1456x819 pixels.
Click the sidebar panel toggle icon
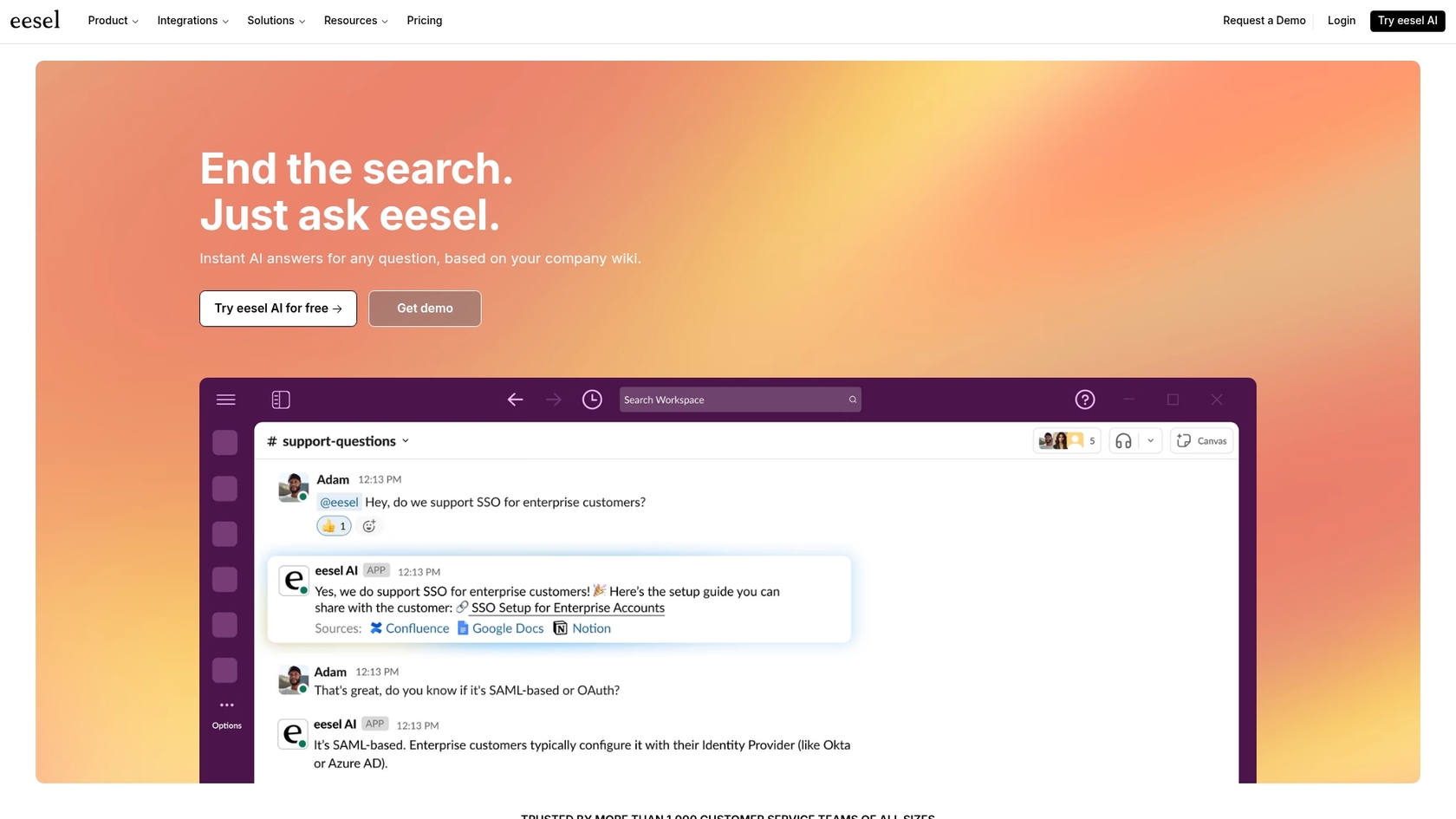281,400
